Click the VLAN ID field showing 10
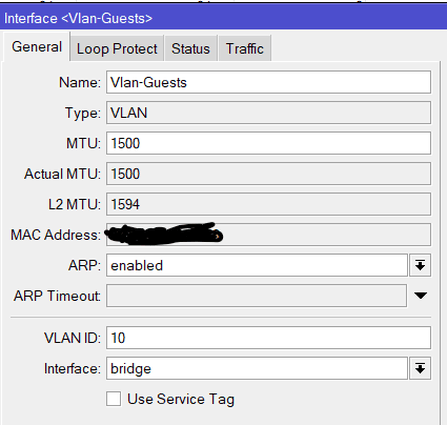 click(268, 338)
